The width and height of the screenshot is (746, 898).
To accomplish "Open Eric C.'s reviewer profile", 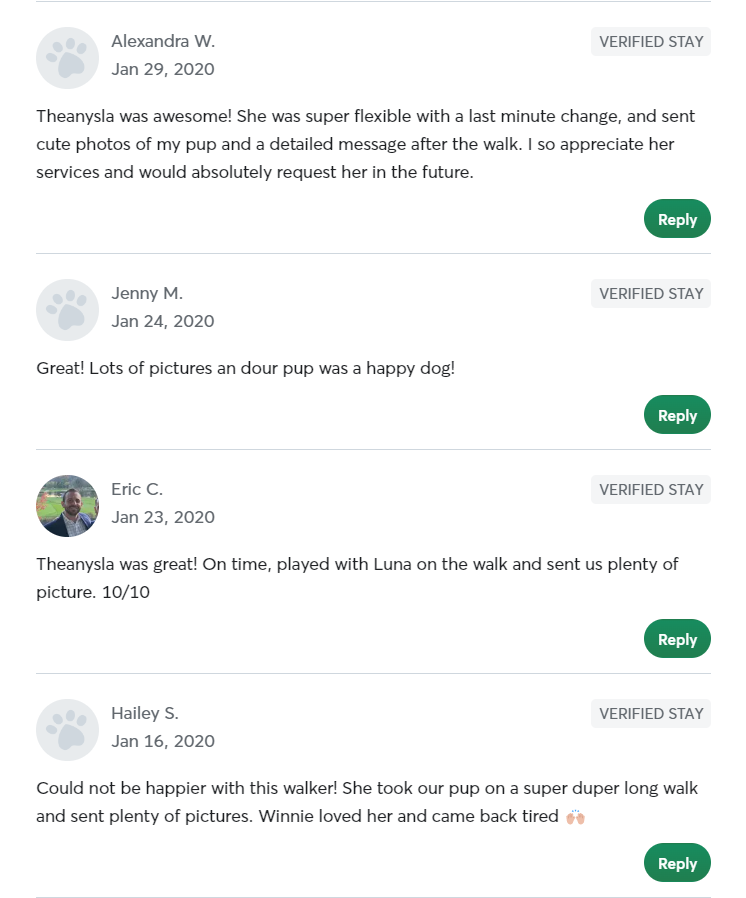I will (137, 489).
